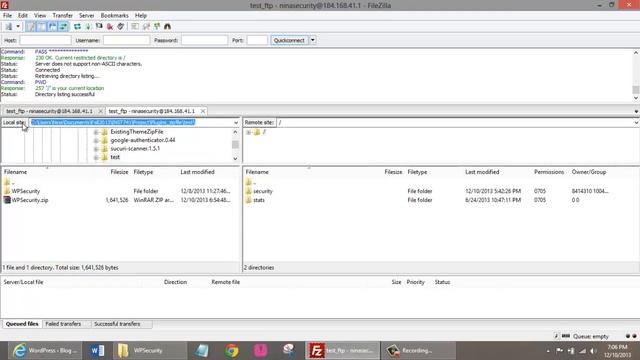The image size is (640, 360).
Task: Switch to the Successful transfers tab
Action: [117, 324]
